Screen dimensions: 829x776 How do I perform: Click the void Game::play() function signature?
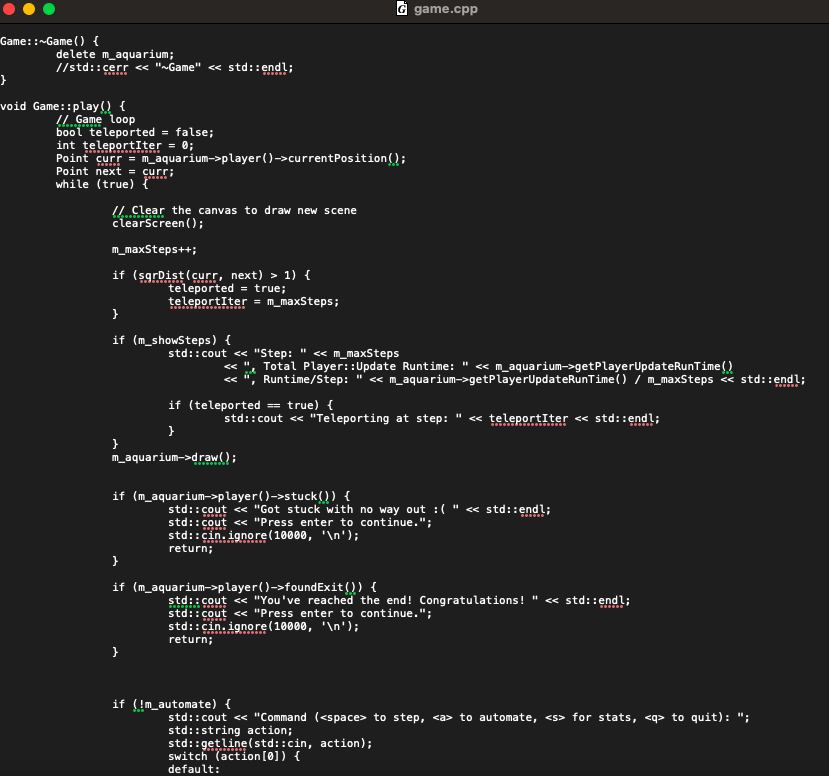pyautogui.click(x=60, y=105)
